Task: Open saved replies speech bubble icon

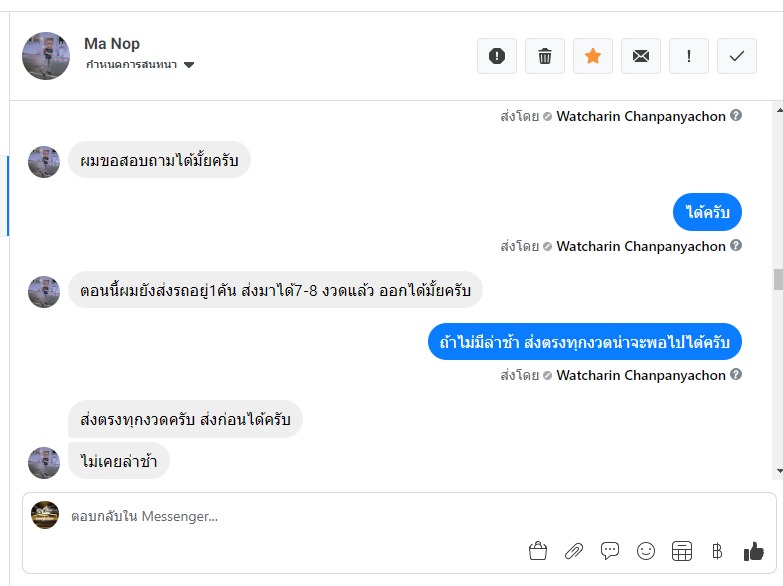Action: tap(610, 551)
